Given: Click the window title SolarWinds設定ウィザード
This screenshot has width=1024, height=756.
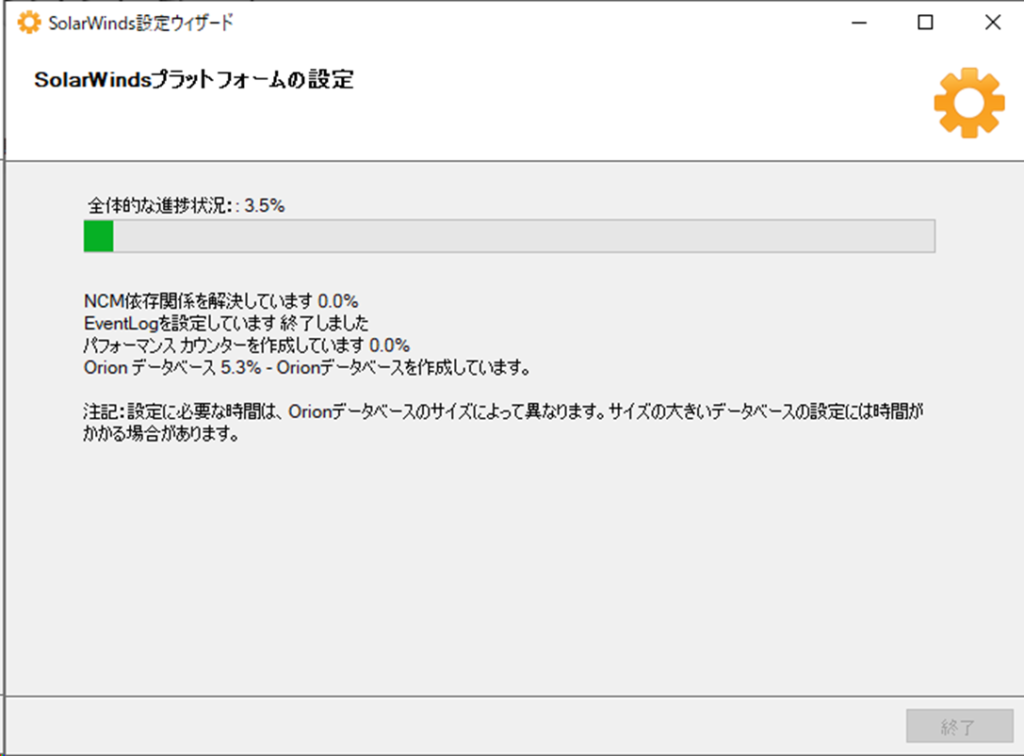Looking at the screenshot, I should point(140,23).
